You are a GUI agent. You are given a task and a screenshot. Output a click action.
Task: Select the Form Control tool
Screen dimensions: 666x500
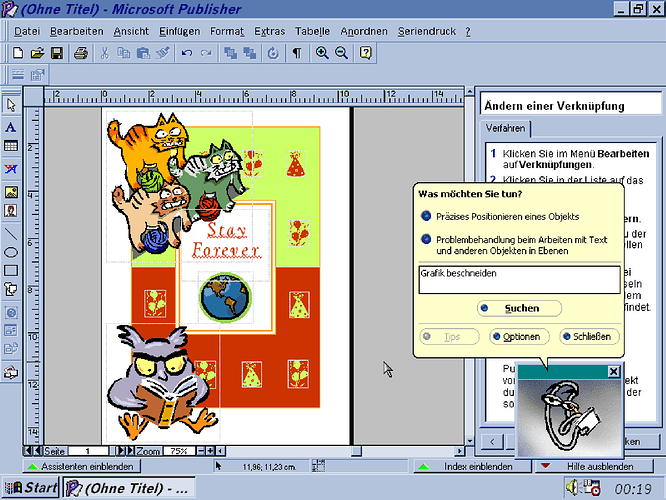[11, 331]
